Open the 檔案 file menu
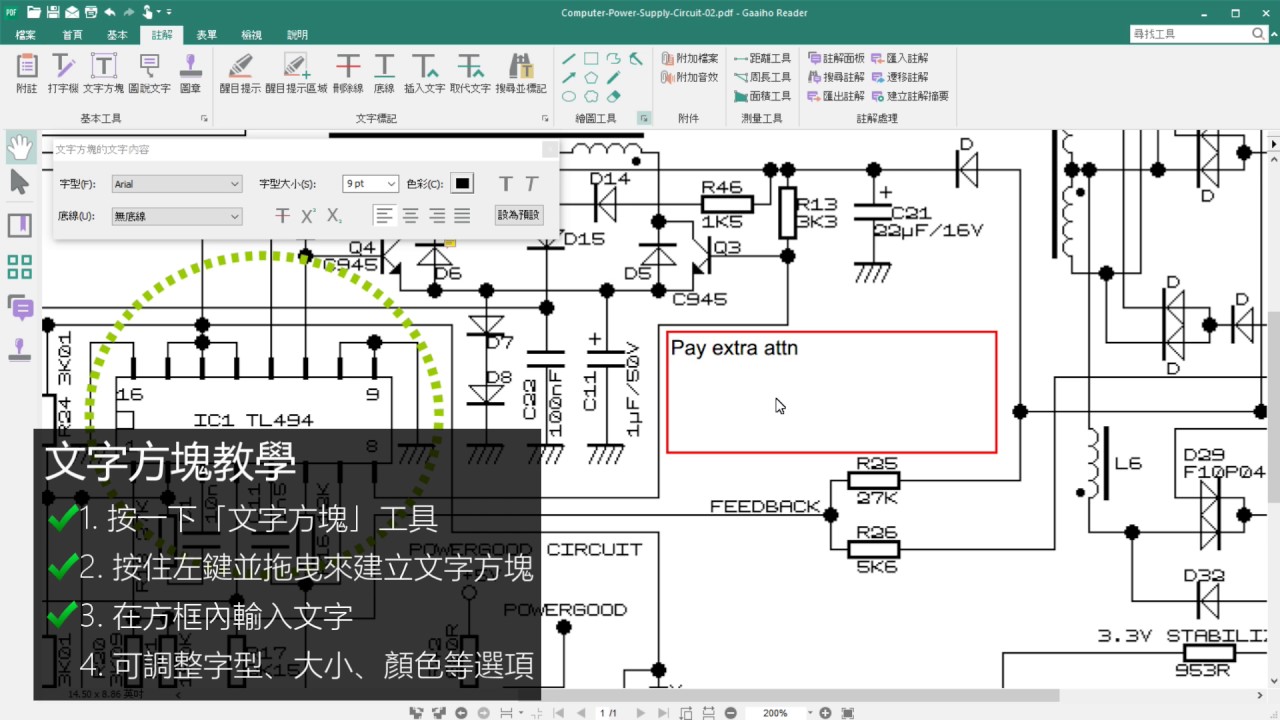 coord(26,35)
